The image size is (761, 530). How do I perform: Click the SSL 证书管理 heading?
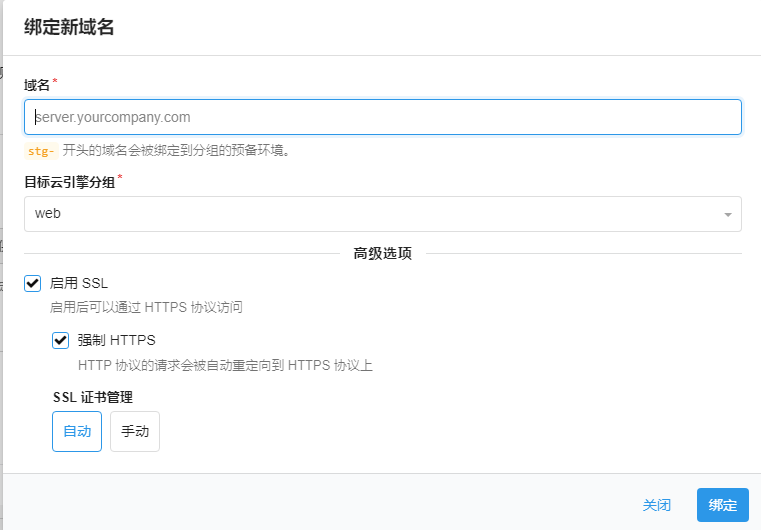point(93,397)
